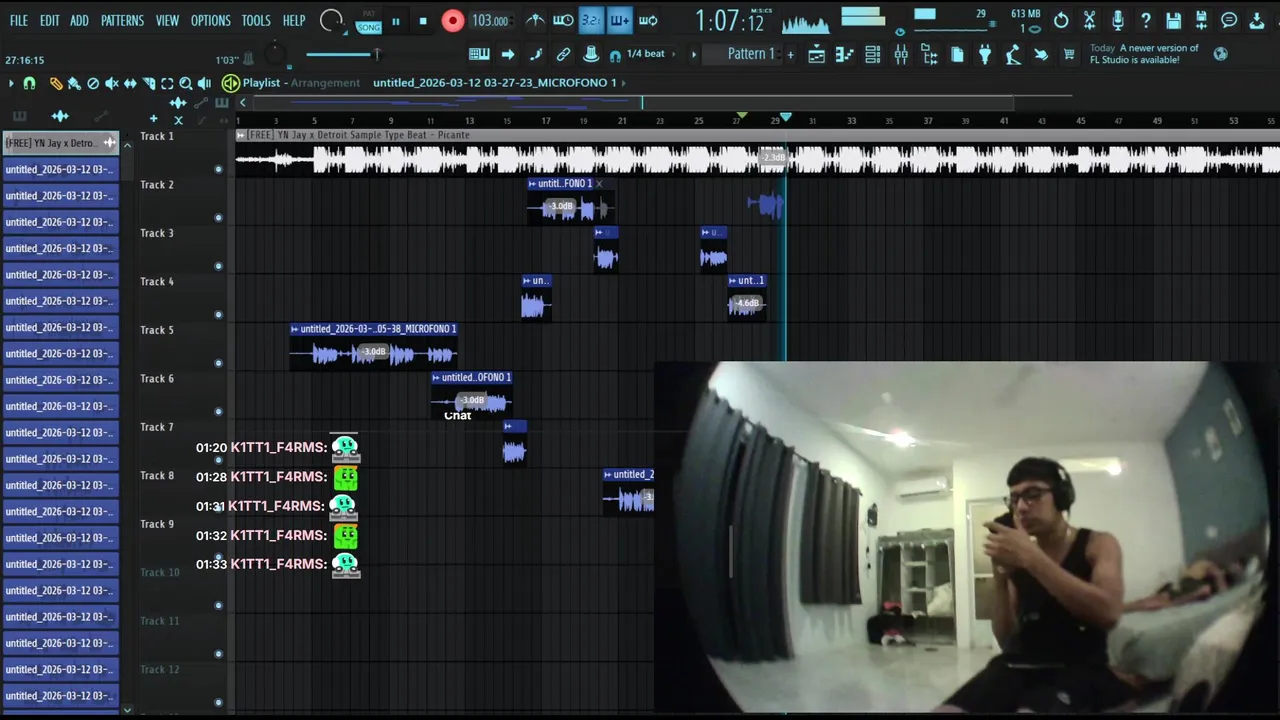Click the microphone one-click recording icon

1117,20
